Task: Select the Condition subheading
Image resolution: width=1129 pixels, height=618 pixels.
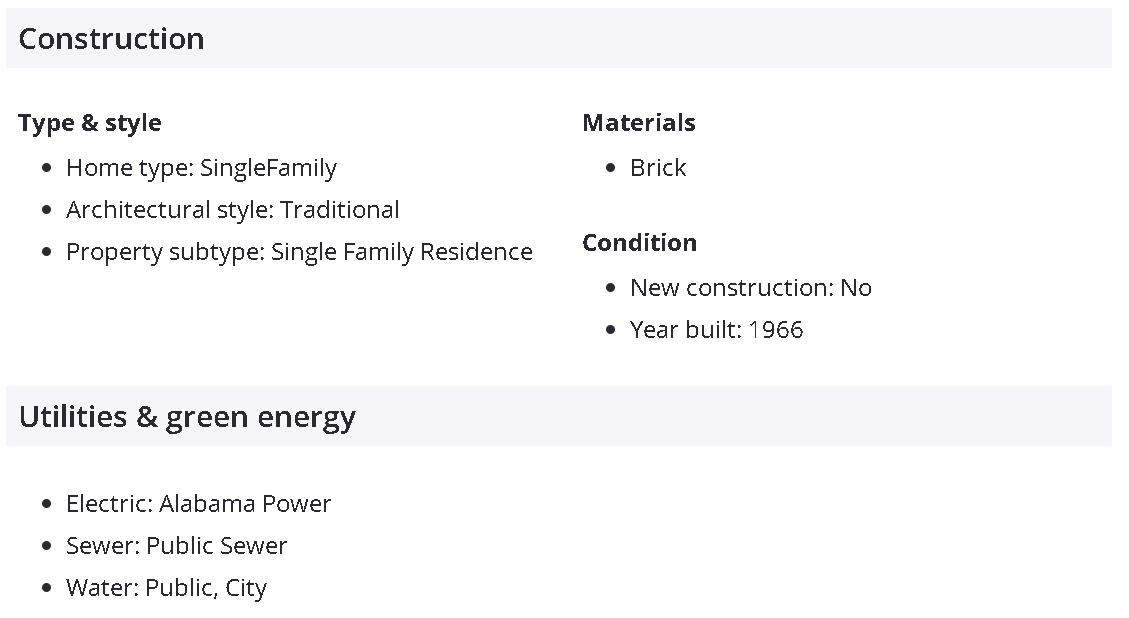Action: coord(640,243)
